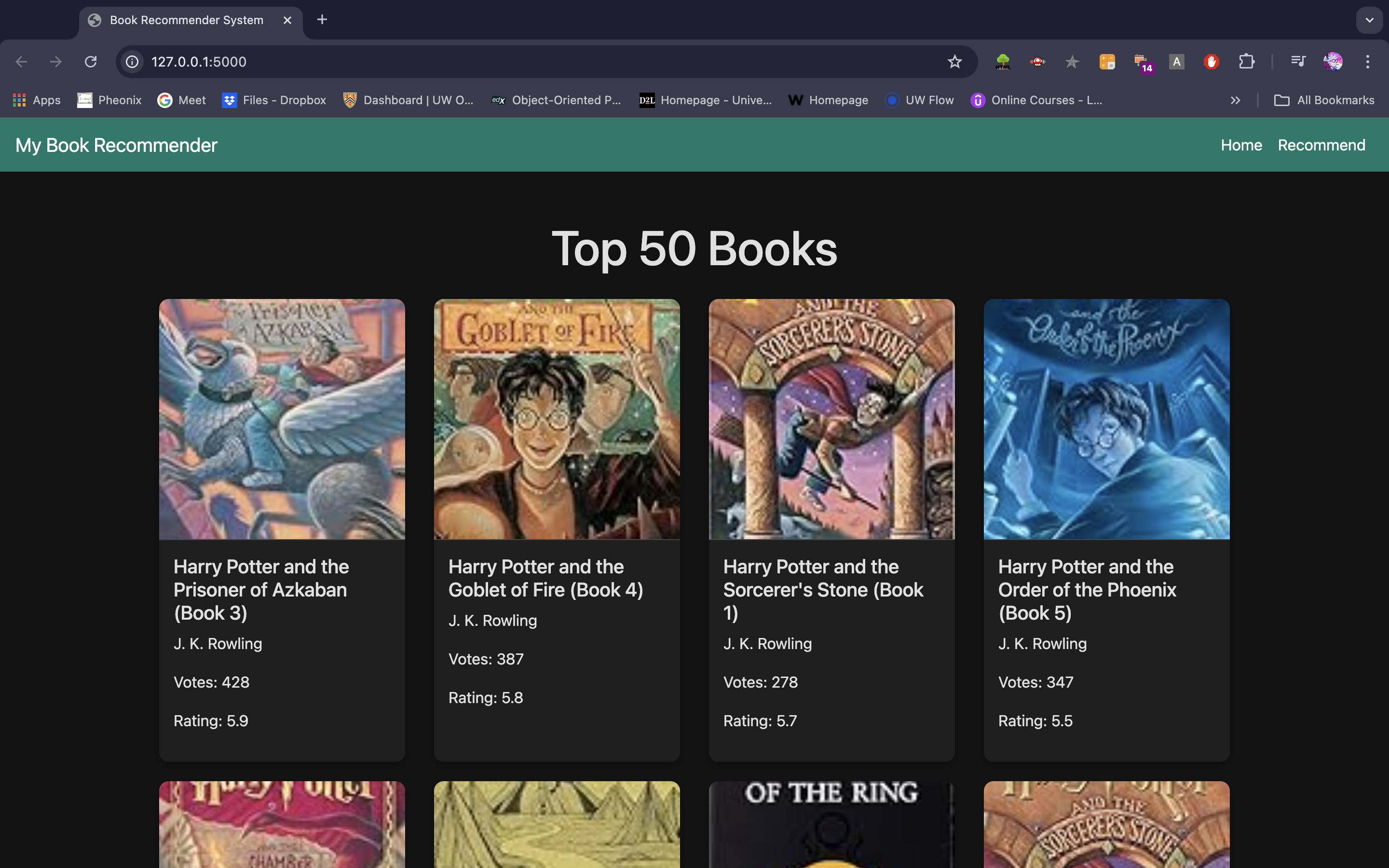
Task: Click the gray star extension icon
Action: pos(1072,61)
